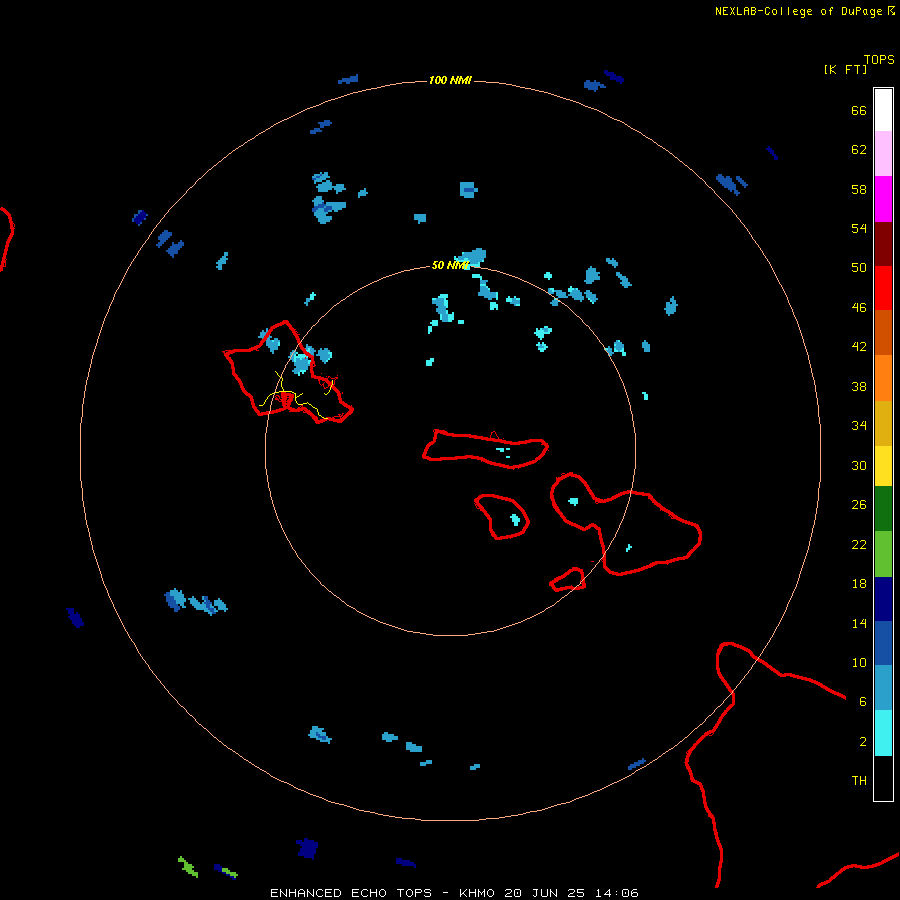This screenshot has width=900, height=900.
Task: Click the "[K FT]" units label
Action: (845, 69)
